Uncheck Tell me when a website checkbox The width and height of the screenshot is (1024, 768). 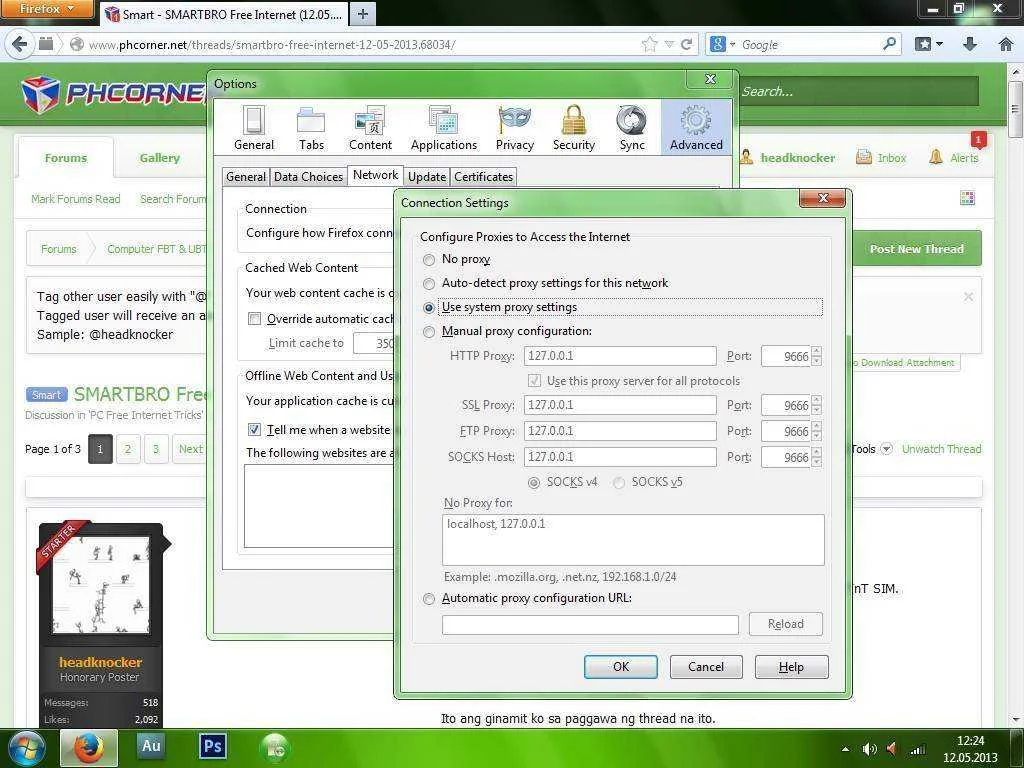click(254, 430)
